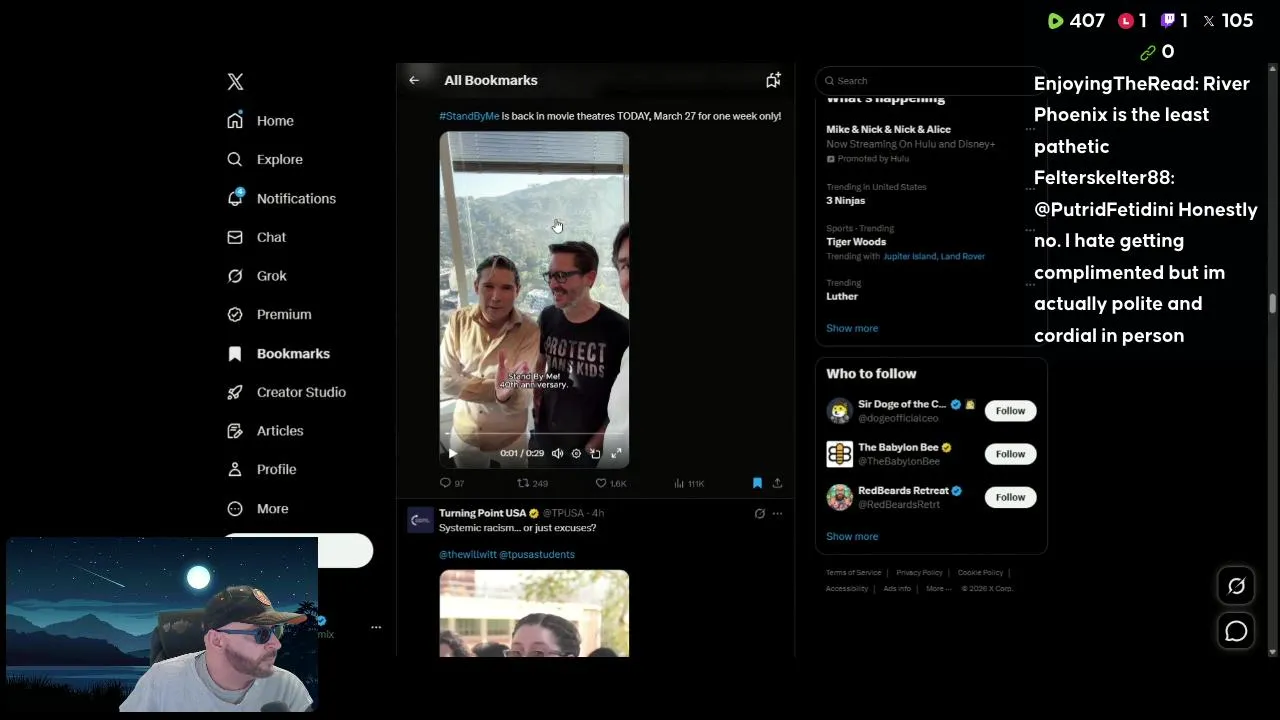Image resolution: width=1280 pixels, height=720 pixels.
Task: Open Privacy Policy link
Action: coord(919,573)
